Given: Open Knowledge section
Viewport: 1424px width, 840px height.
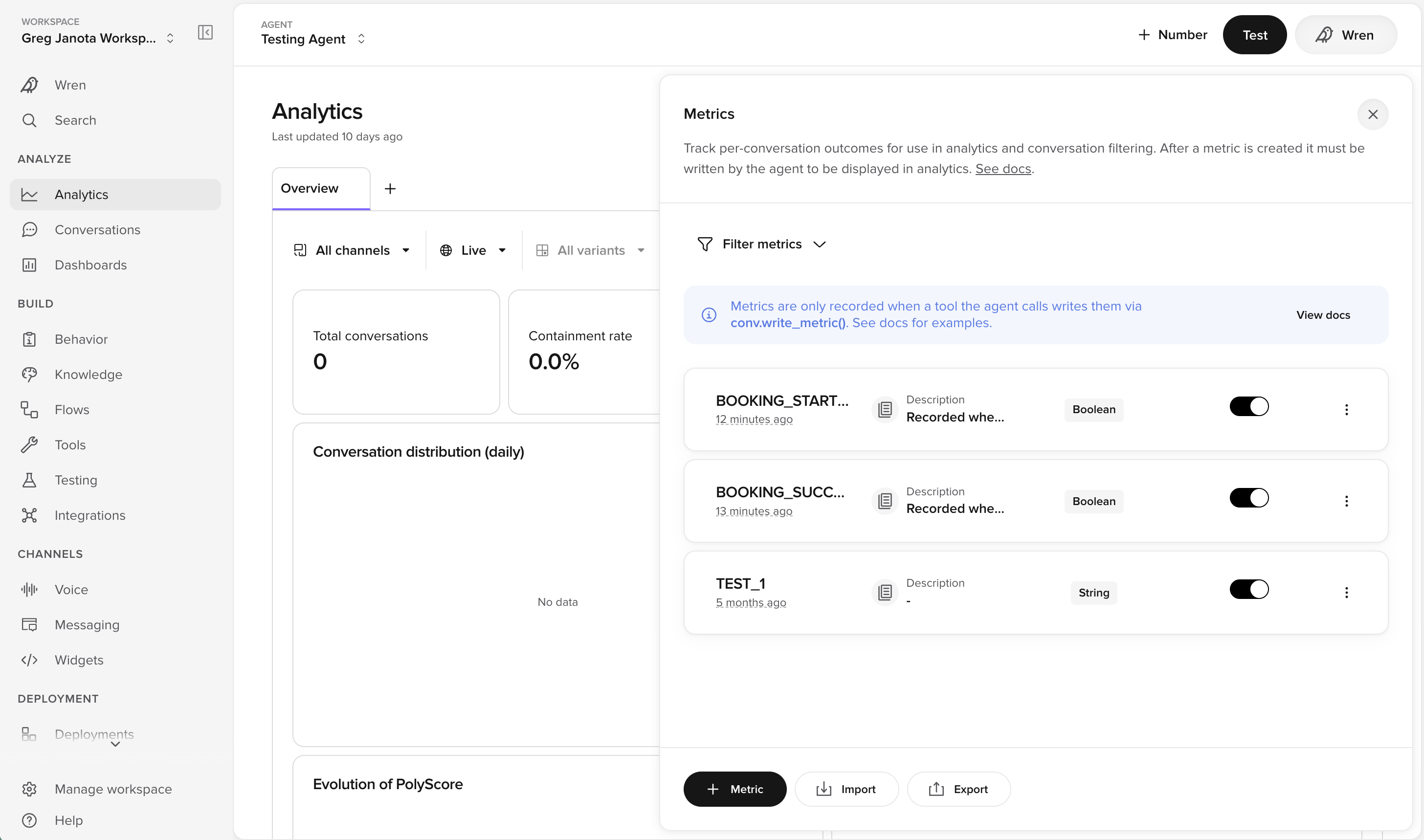Looking at the screenshot, I should point(115,374).
